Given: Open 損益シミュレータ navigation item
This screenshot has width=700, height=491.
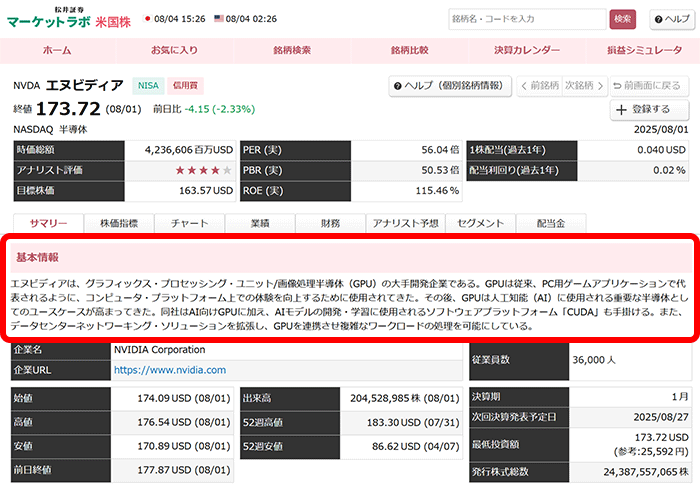Looking at the screenshot, I should (x=644, y=50).
